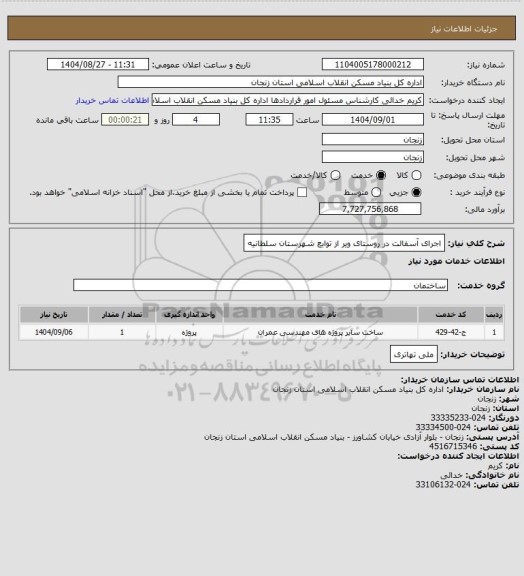Click the buyer notes box ملی تهاتری
Image resolution: width=524 pixels, height=576 pixels.
414,354
